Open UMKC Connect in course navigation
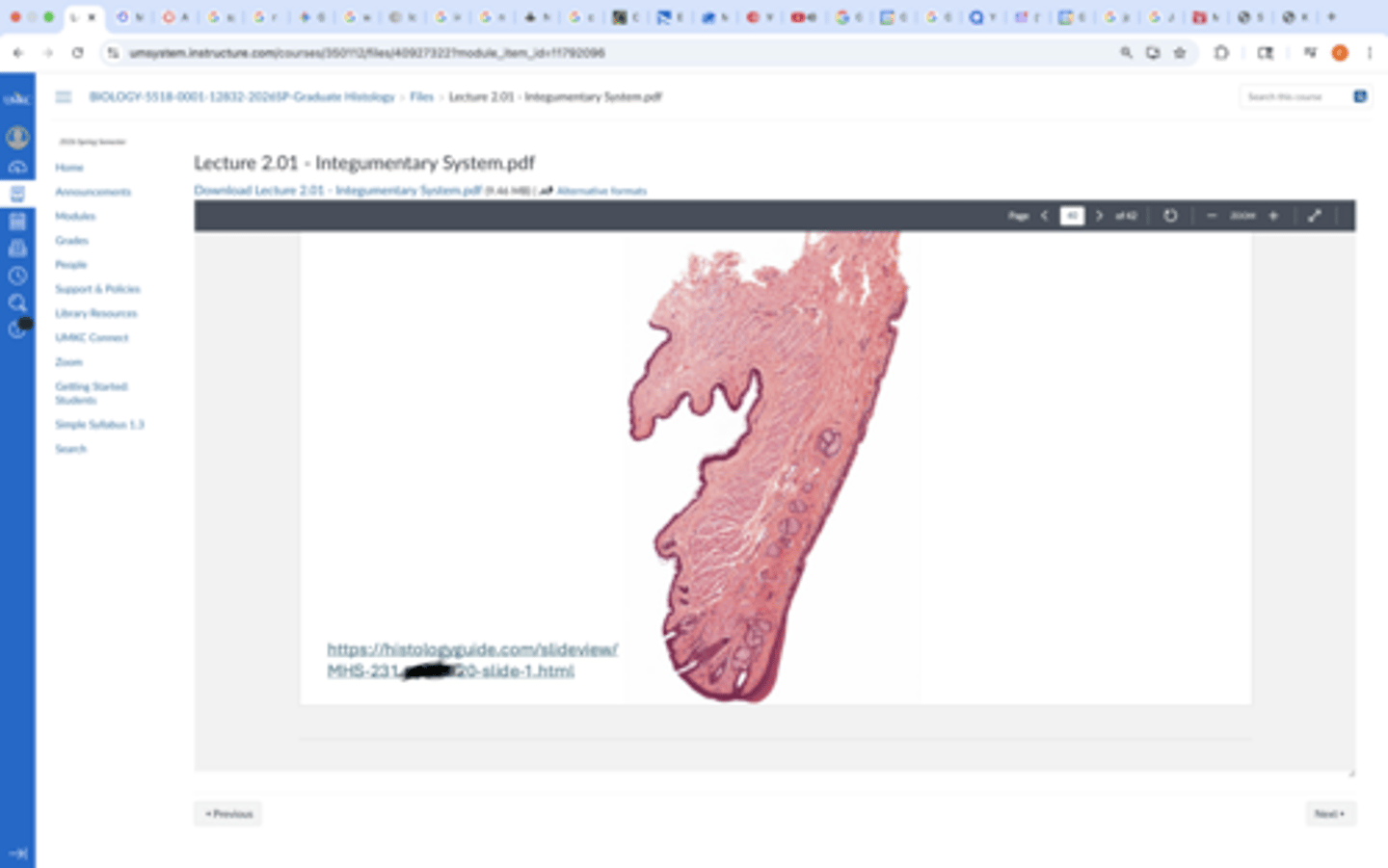The width and height of the screenshot is (1388, 868). coord(92,337)
